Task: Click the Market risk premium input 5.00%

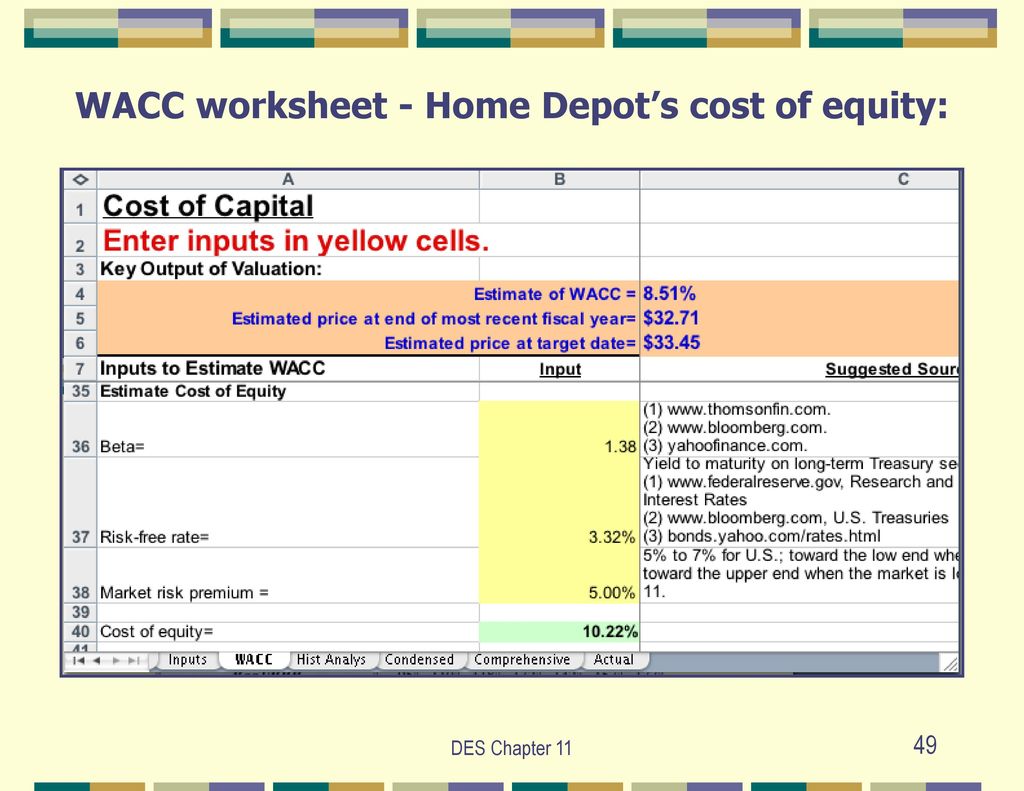Action: coord(560,575)
